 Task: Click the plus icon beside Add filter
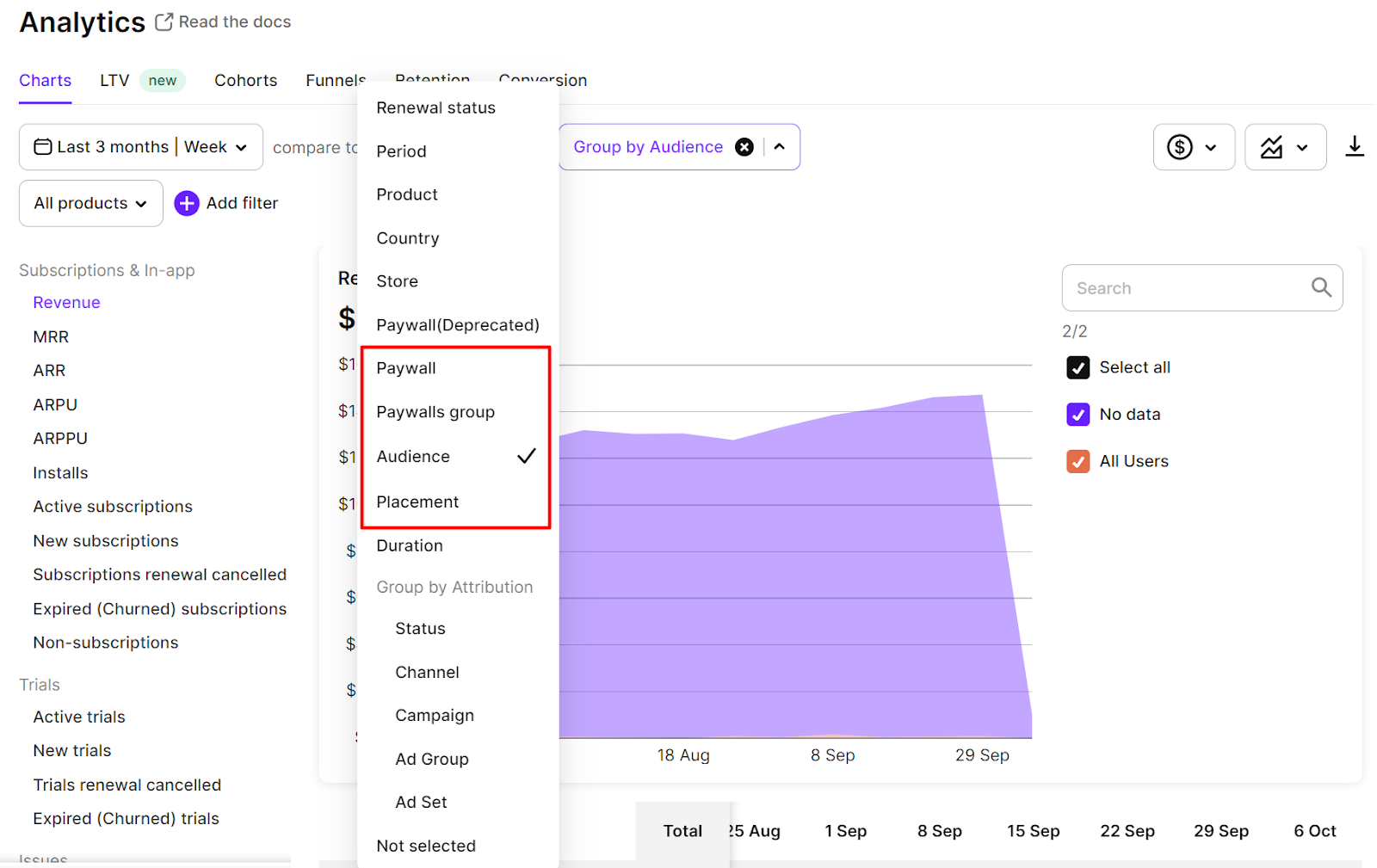[x=187, y=203]
